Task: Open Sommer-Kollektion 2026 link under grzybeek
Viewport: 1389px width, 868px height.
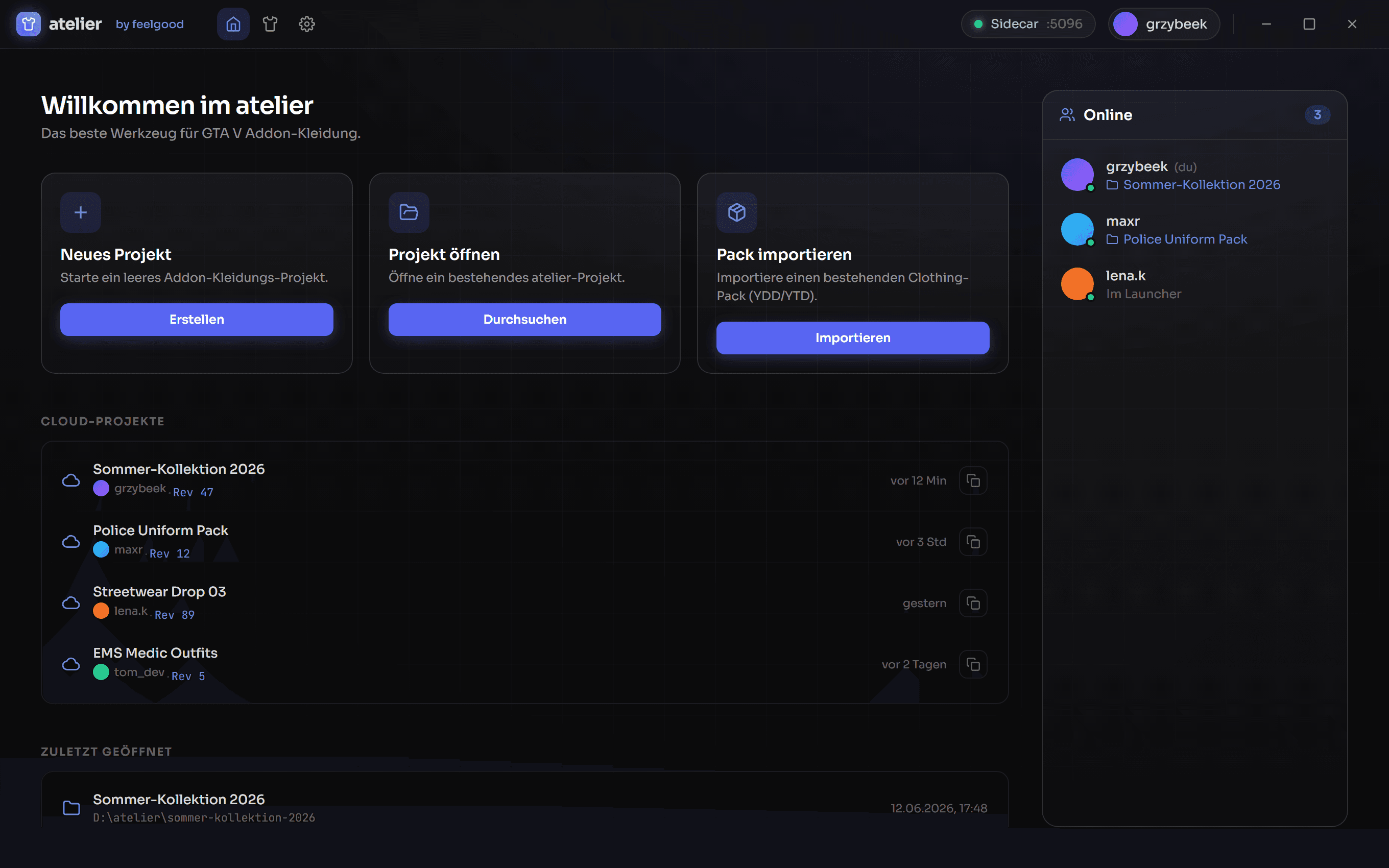Action: pos(1193,184)
